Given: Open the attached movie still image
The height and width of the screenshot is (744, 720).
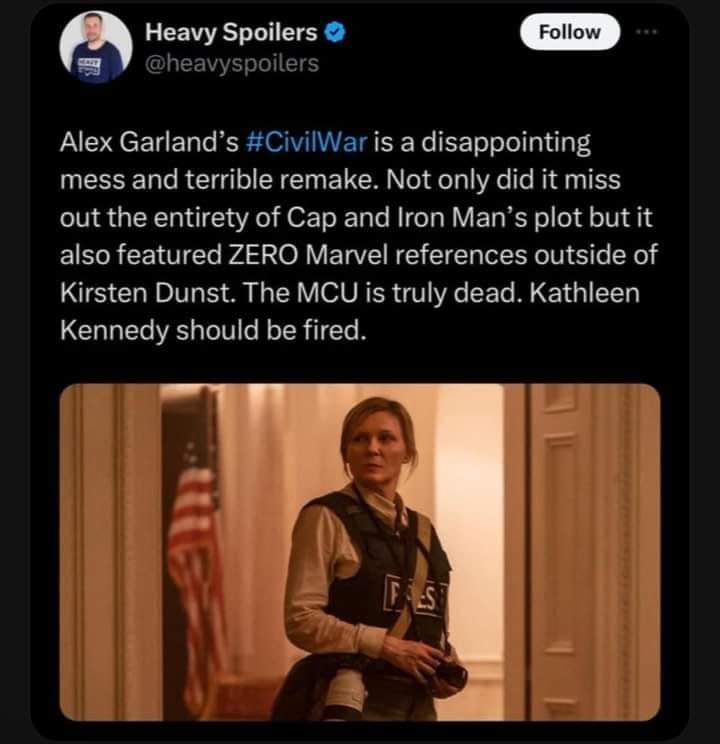Looking at the screenshot, I should point(360,551).
